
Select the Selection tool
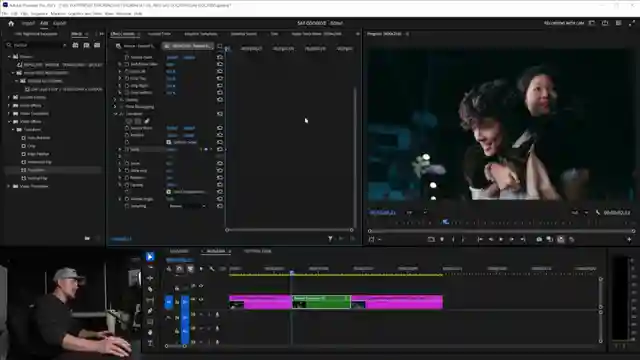tap(150, 257)
